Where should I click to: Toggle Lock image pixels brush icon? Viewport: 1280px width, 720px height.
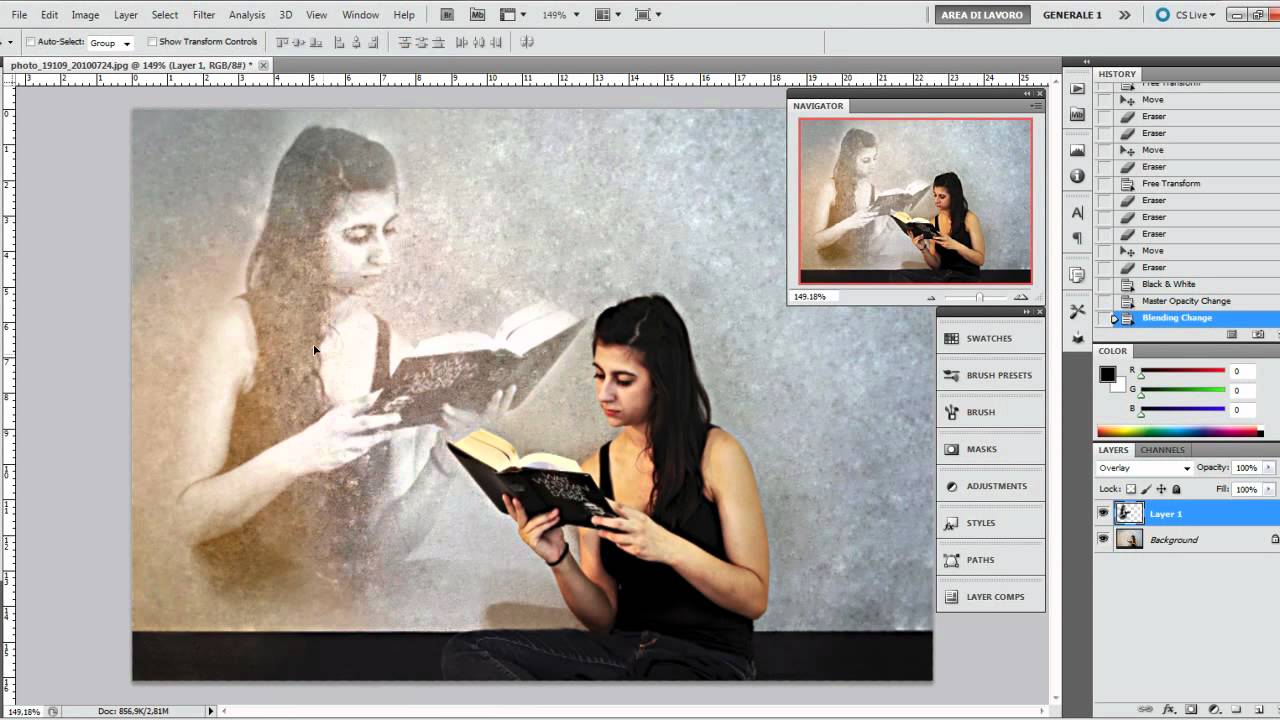point(1146,489)
